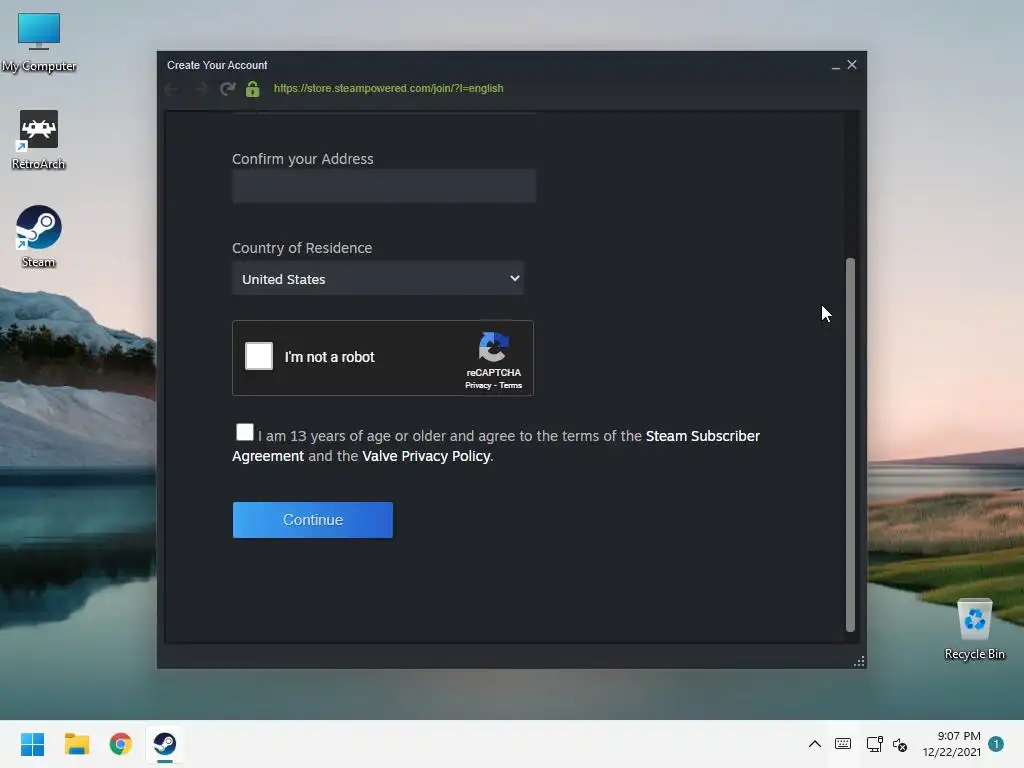Open File Explorer from taskbar
The image size is (1024, 768).
point(76,744)
